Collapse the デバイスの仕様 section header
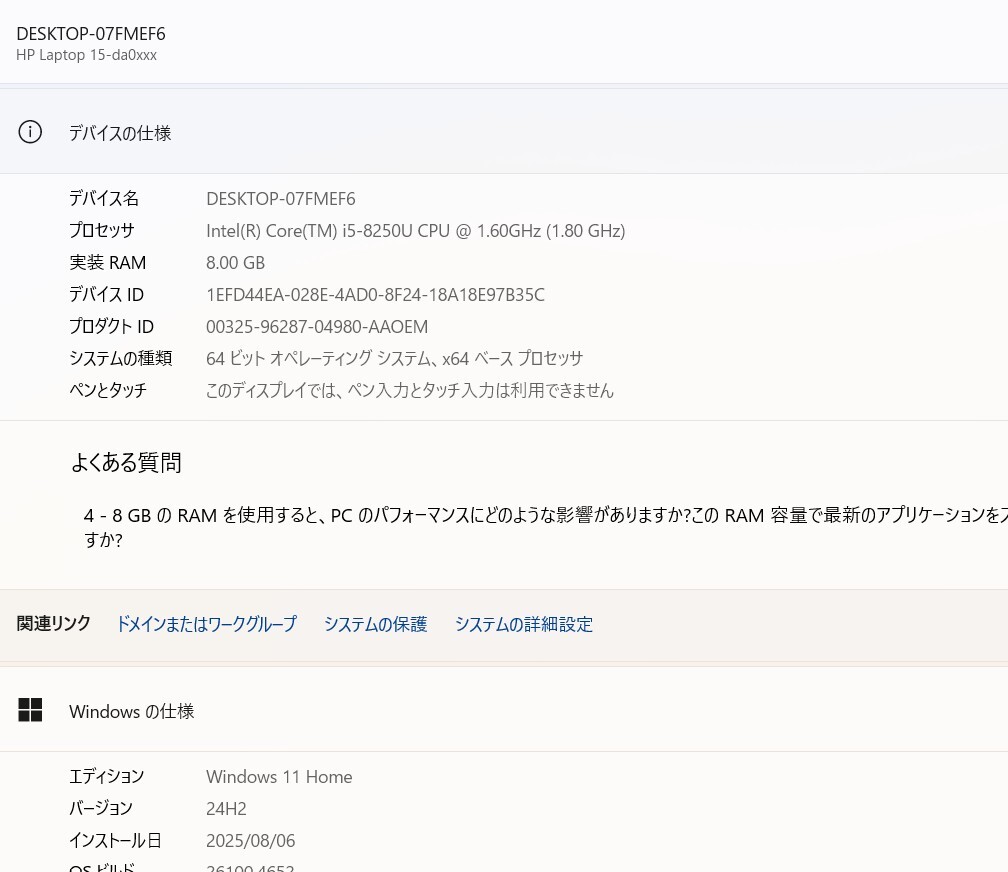This screenshot has height=872, width=1008. (504, 132)
